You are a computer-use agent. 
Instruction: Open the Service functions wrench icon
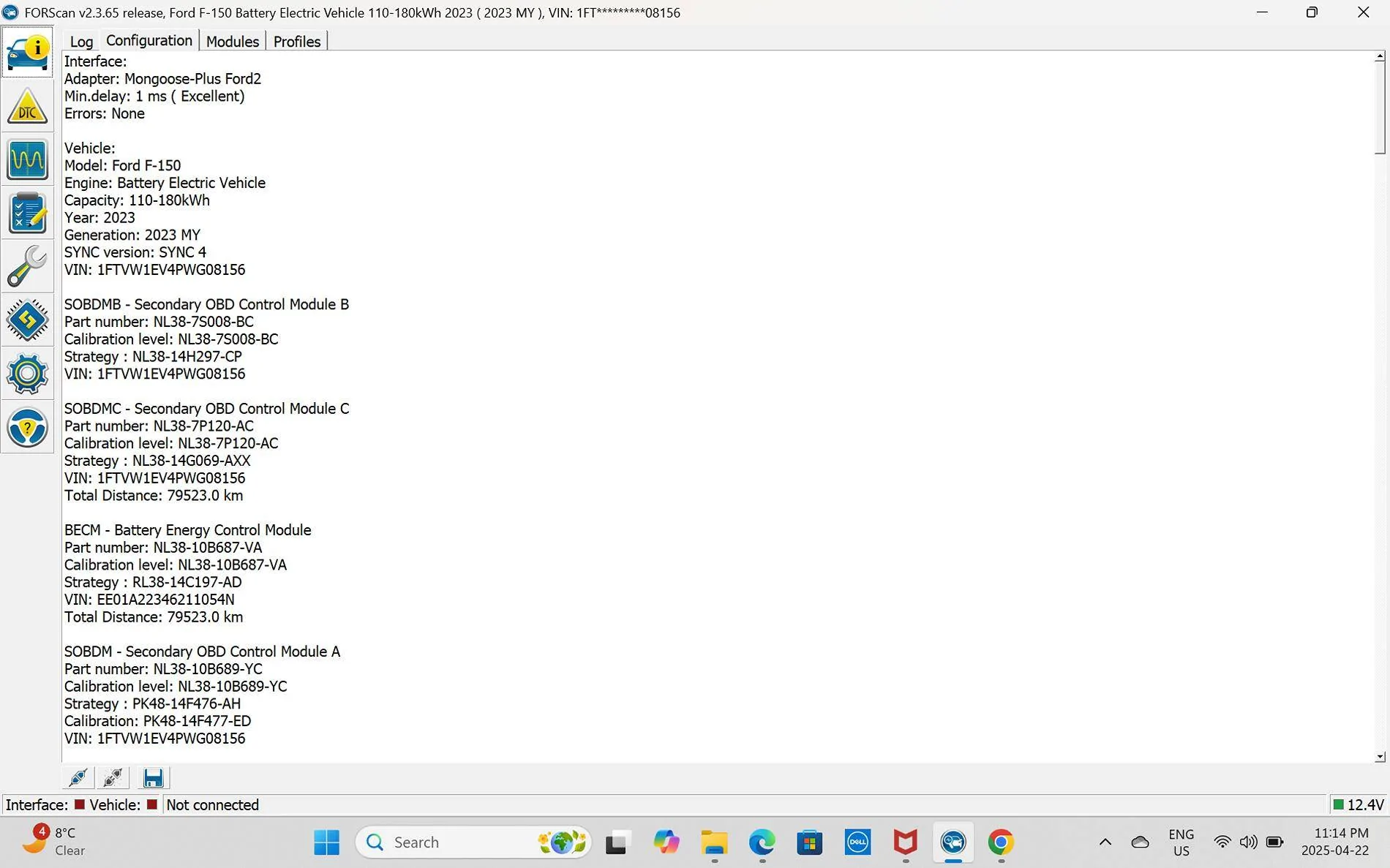click(27, 267)
